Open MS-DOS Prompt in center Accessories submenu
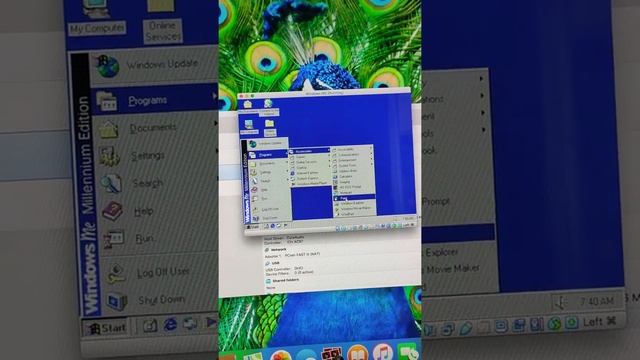 [x=354, y=187]
